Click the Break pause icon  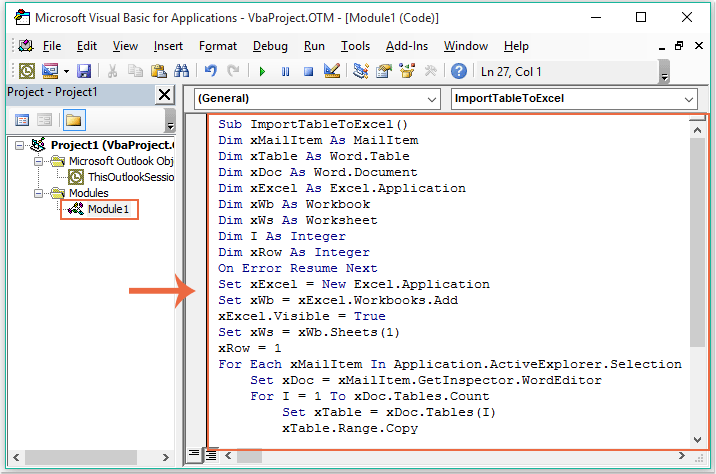[285, 72]
